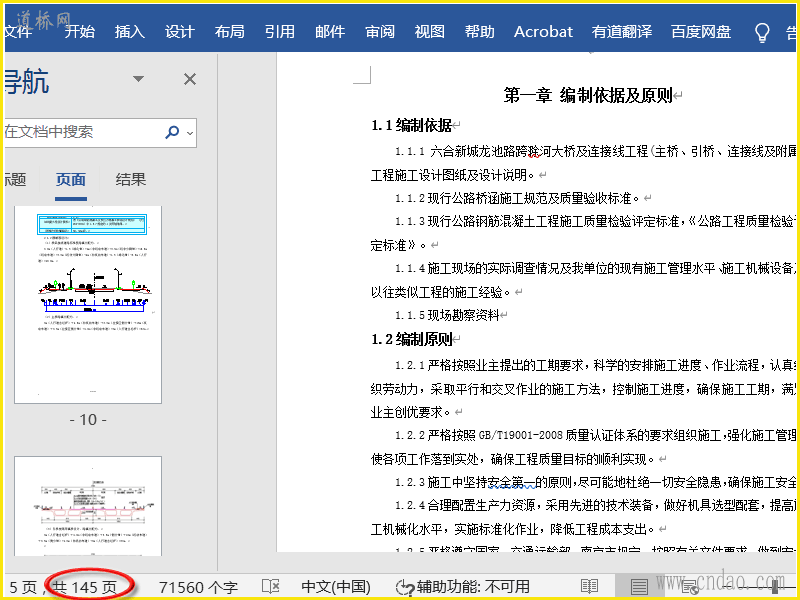
Task: Click the heading 第一章 编制依据及原则
Action: click(588, 95)
